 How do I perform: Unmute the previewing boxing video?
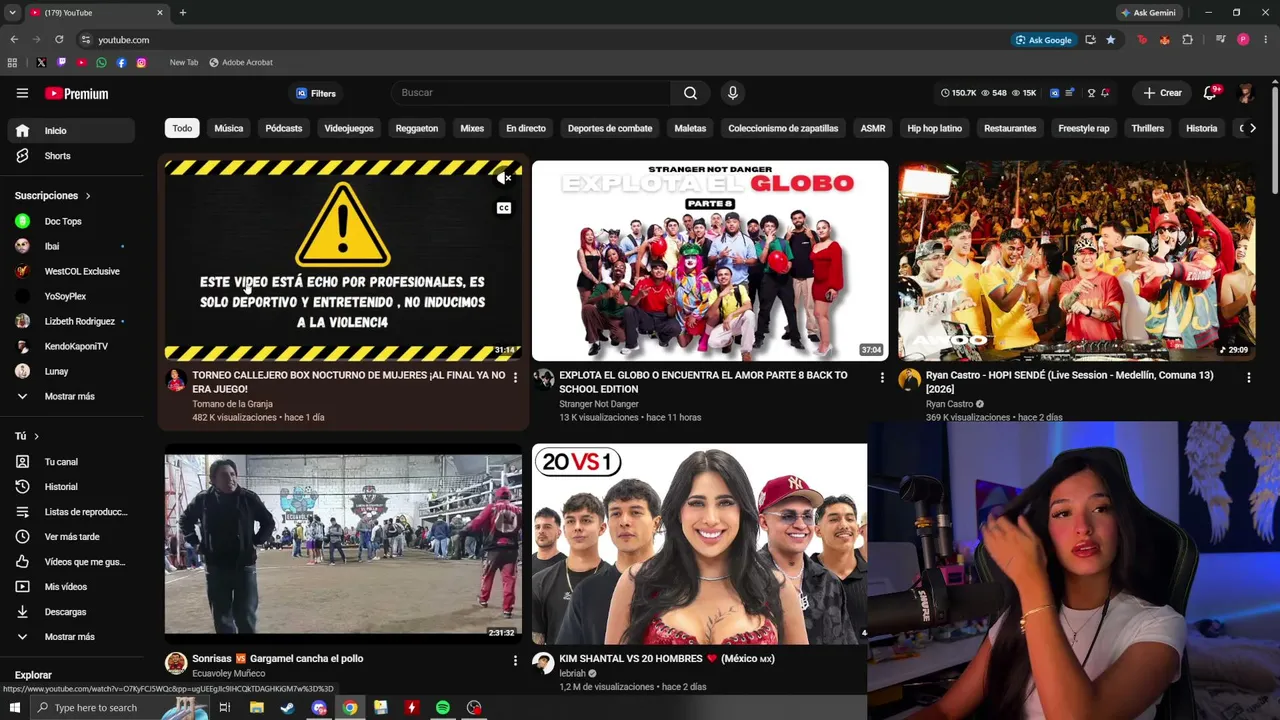[x=504, y=178]
